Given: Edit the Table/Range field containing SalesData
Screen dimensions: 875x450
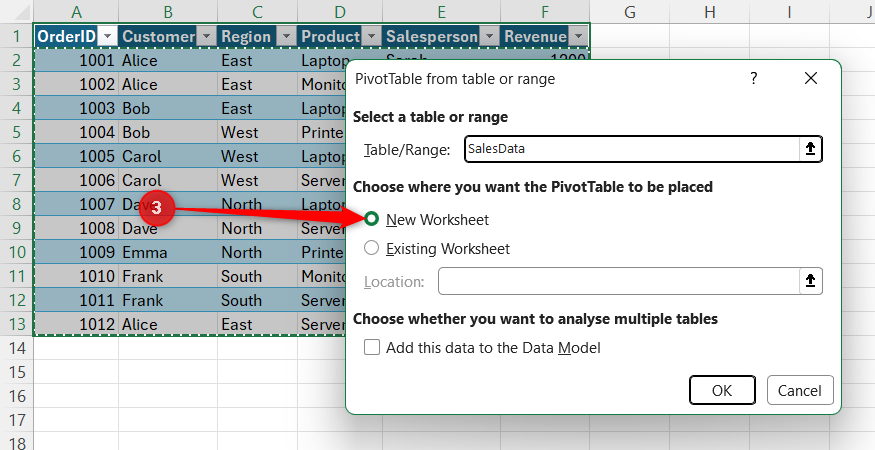Looking at the screenshot, I should point(632,149).
